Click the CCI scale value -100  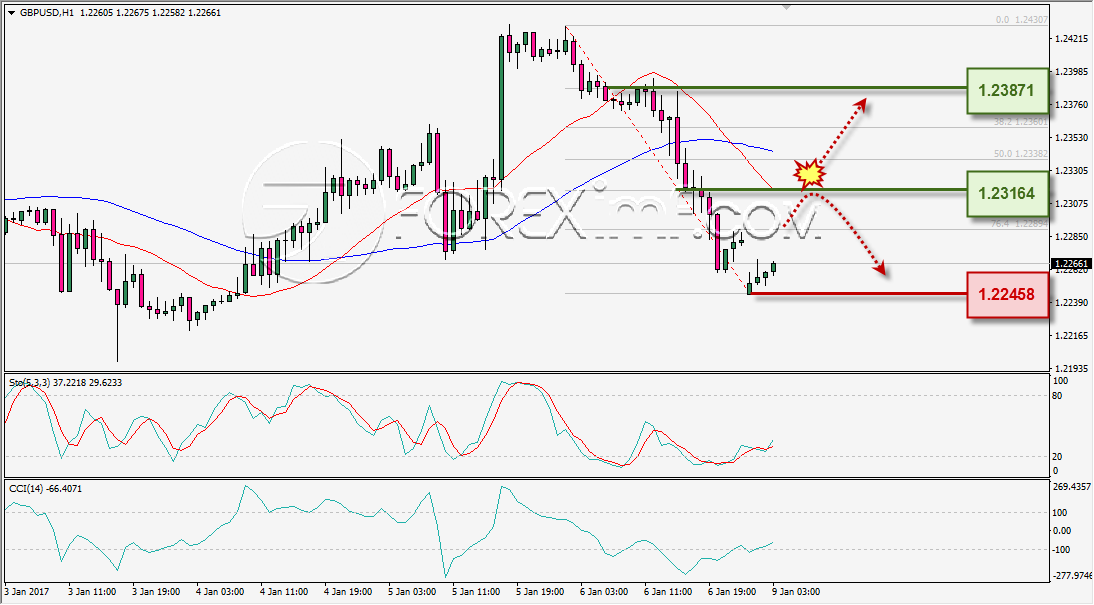pyautogui.click(x=1061, y=550)
